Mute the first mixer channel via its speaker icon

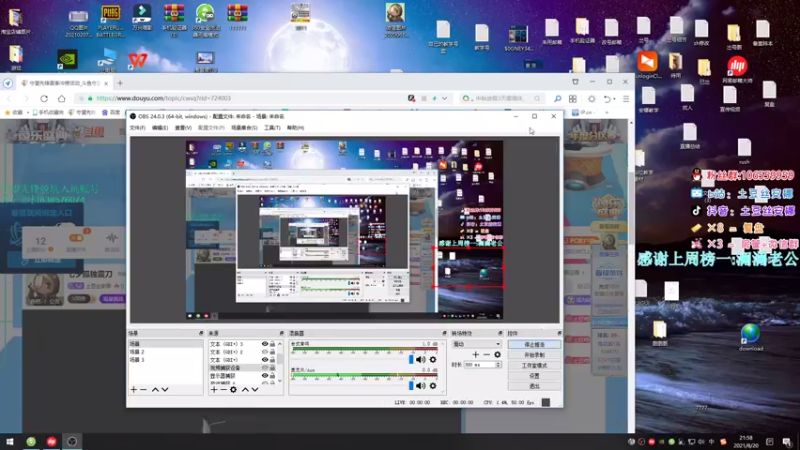pos(420,360)
